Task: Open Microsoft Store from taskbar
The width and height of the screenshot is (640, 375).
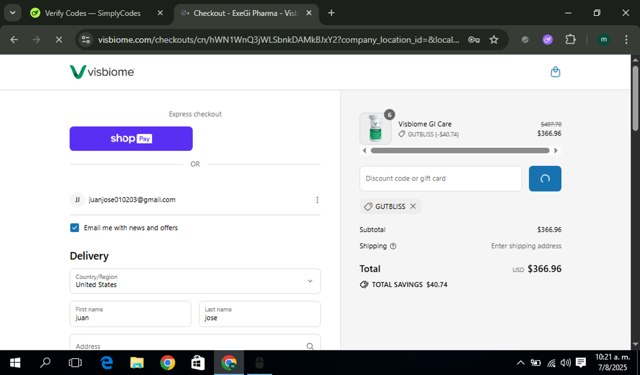Action: pos(198,362)
